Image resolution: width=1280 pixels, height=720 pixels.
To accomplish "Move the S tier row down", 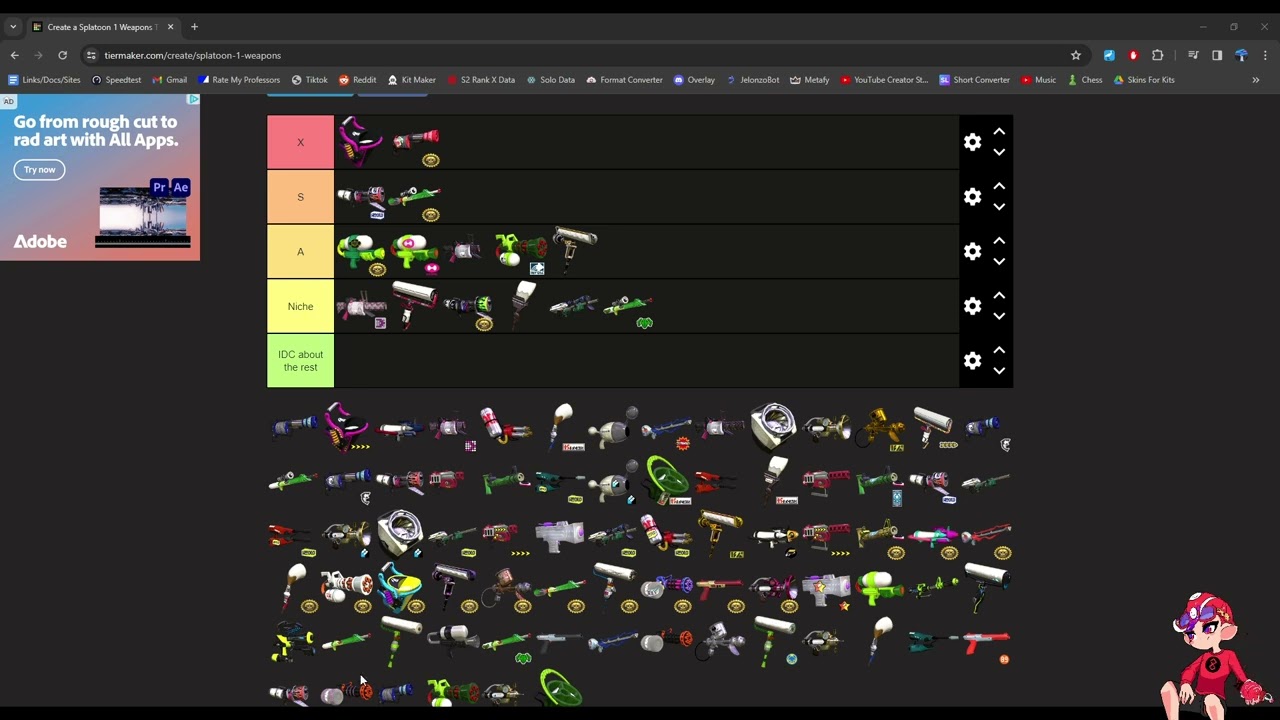I will 999,207.
